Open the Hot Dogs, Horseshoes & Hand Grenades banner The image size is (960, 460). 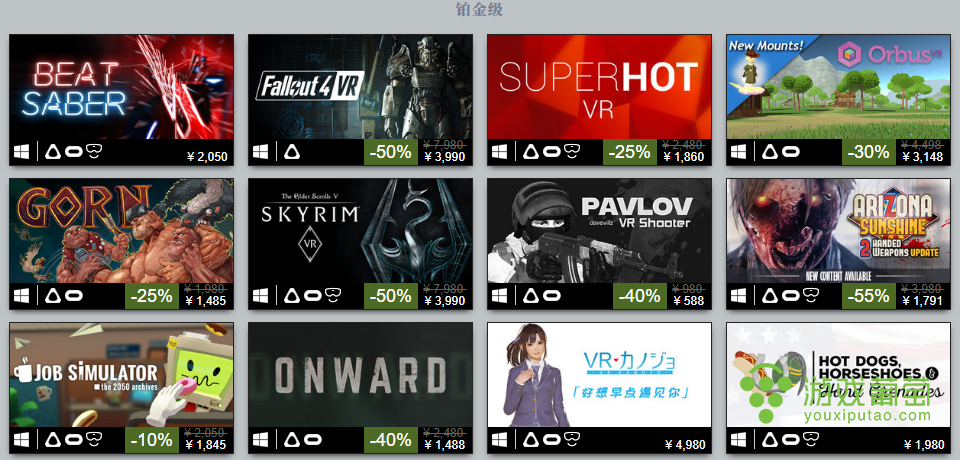tap(838, 375)
